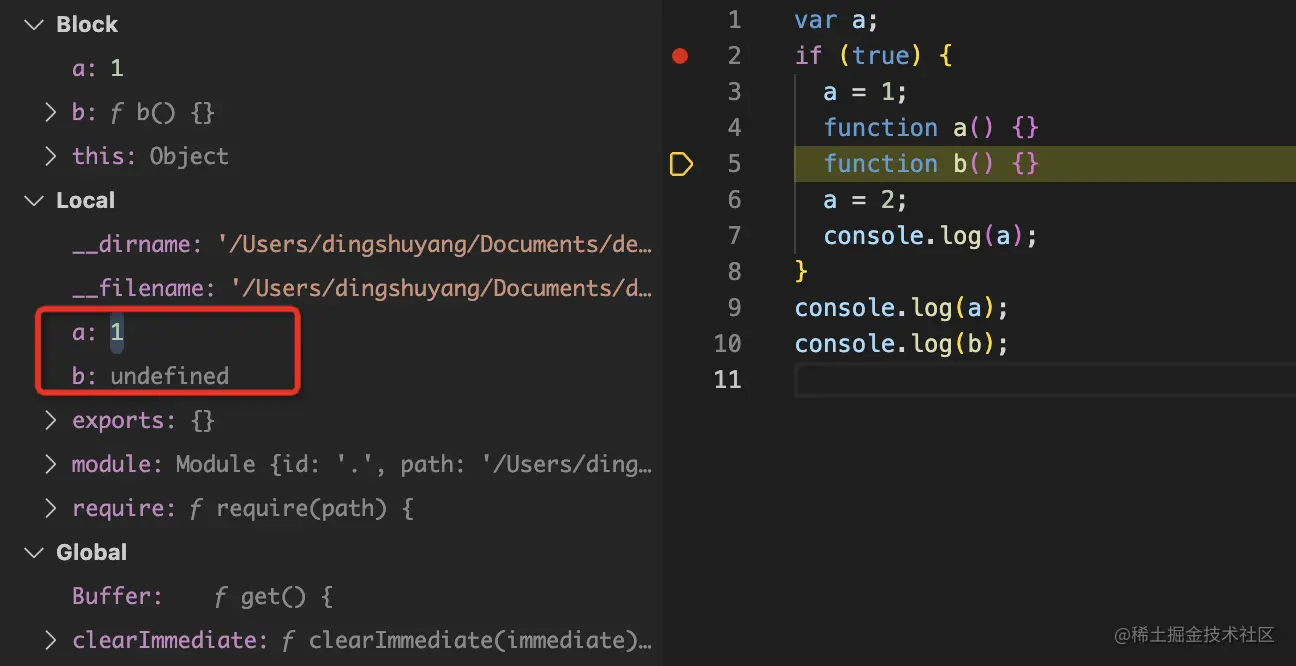Click the 'var a;' code on line 1
1296x666 pixels.
point(836,20)
